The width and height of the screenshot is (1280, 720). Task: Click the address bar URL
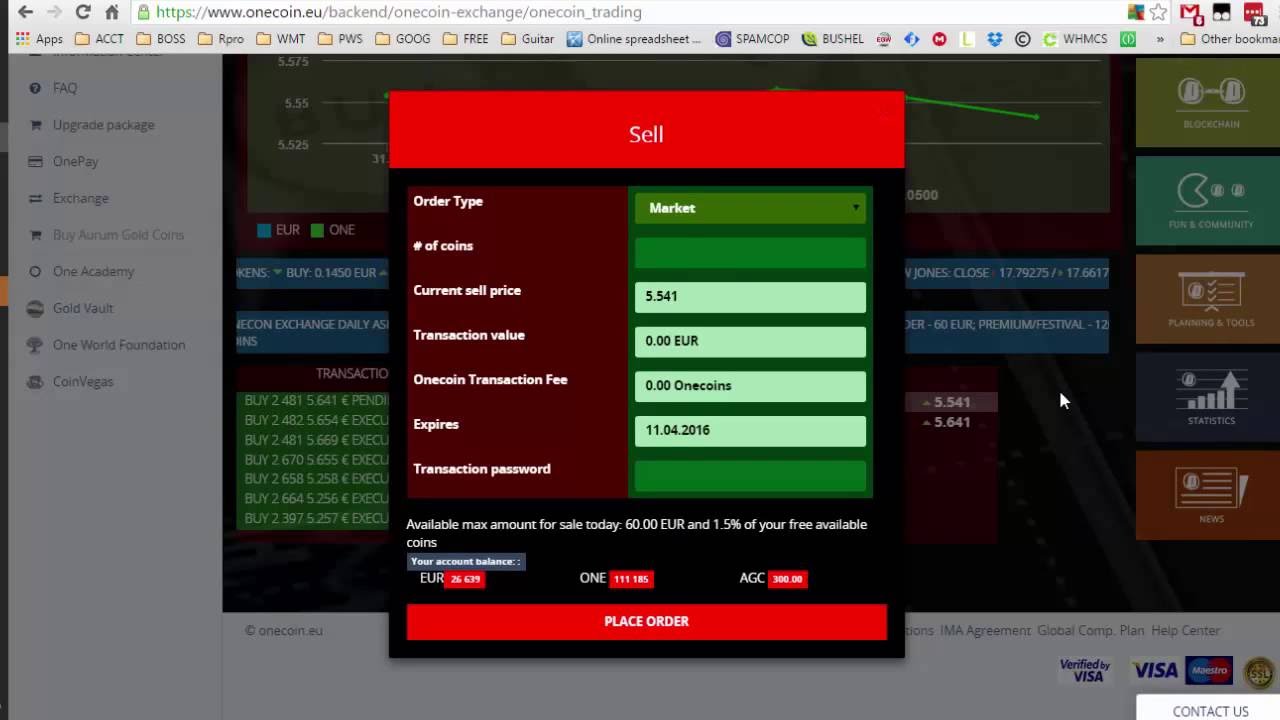(x=399, y=13)
